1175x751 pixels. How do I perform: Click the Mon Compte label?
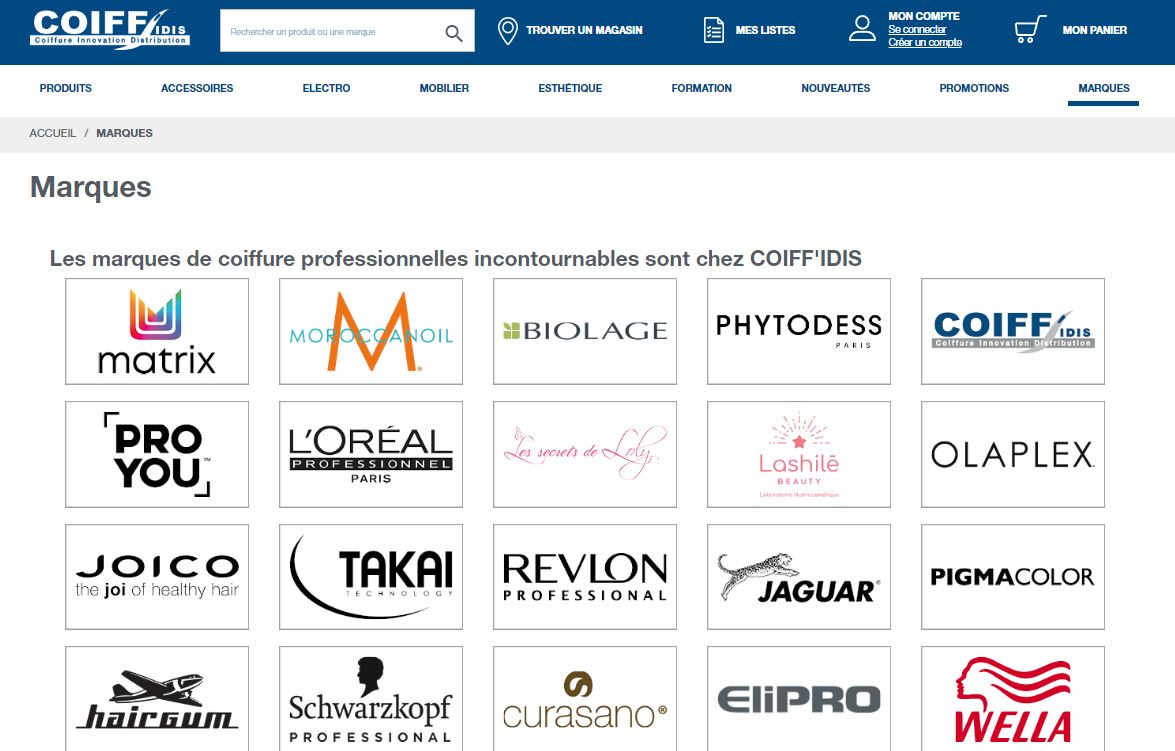(924, 16)
